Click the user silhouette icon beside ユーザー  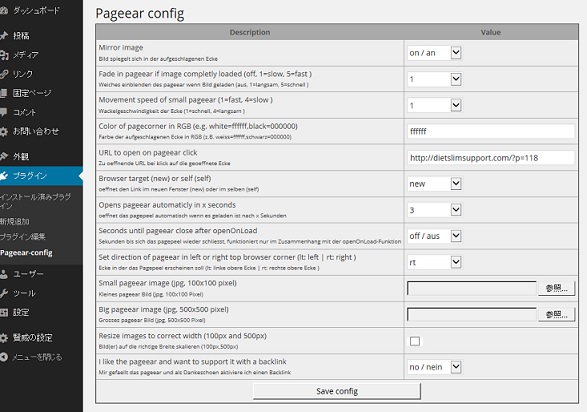(3, 274)
